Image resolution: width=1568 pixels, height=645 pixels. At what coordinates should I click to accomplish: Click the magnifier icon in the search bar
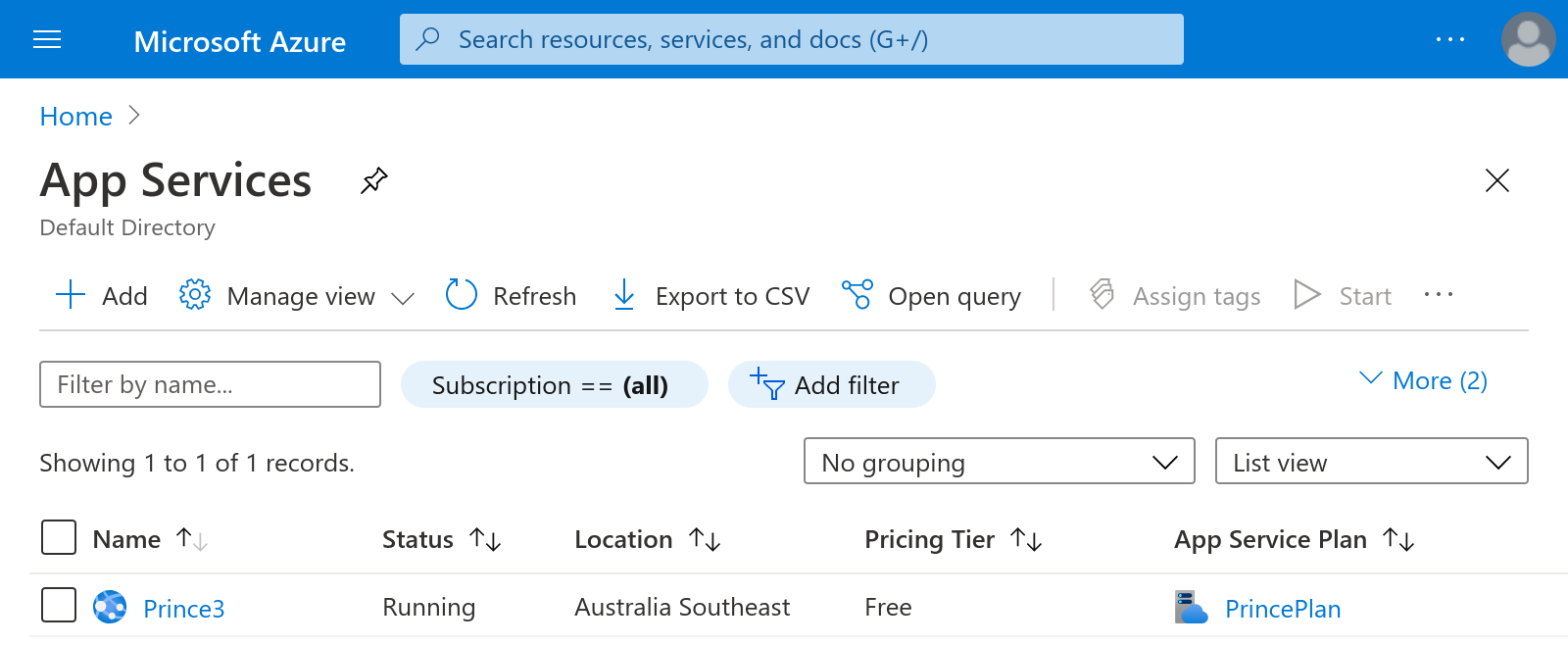[x=427, y=39]
